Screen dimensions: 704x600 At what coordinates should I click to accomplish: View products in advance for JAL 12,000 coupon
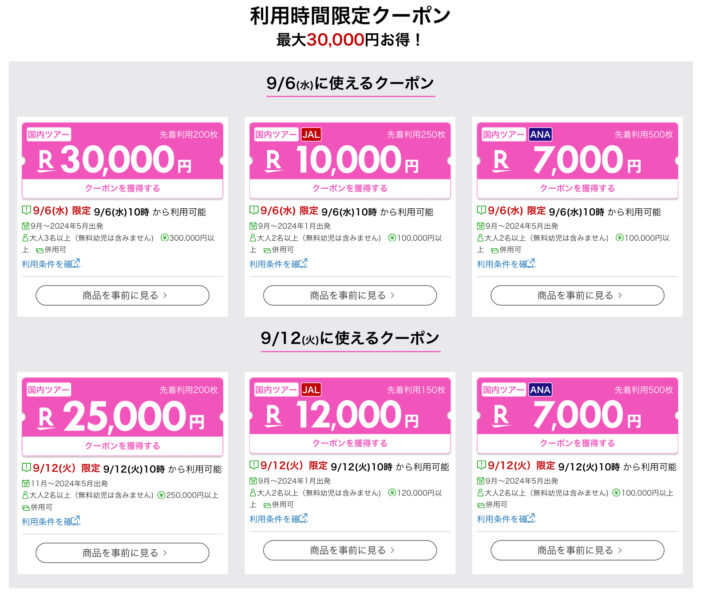tap(350, 550)
